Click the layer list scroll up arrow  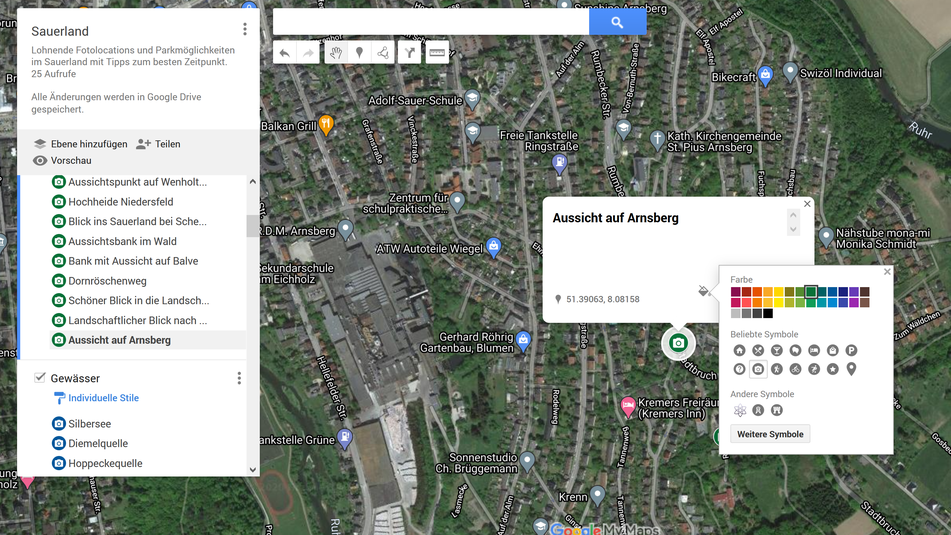[253, 182]
